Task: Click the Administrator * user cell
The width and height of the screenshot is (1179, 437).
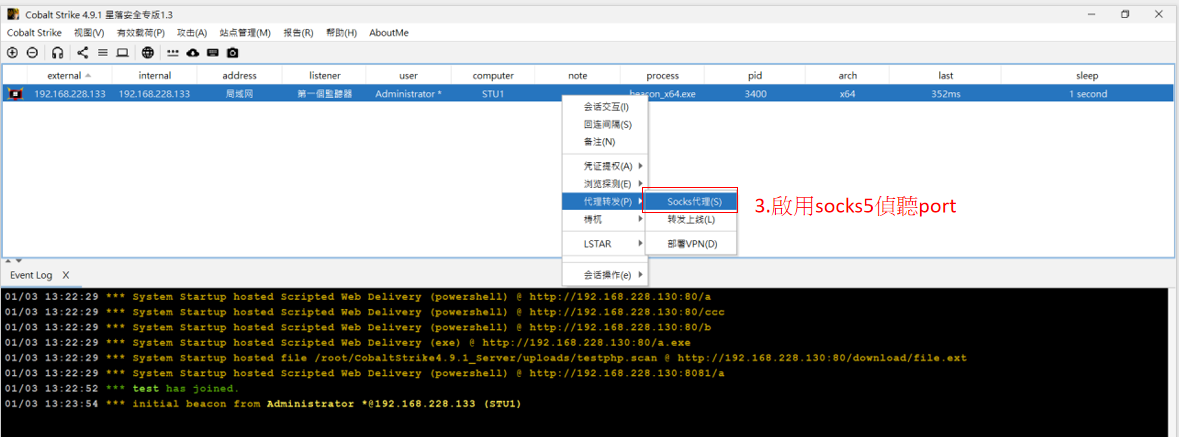Action: [x=408, y=94]
